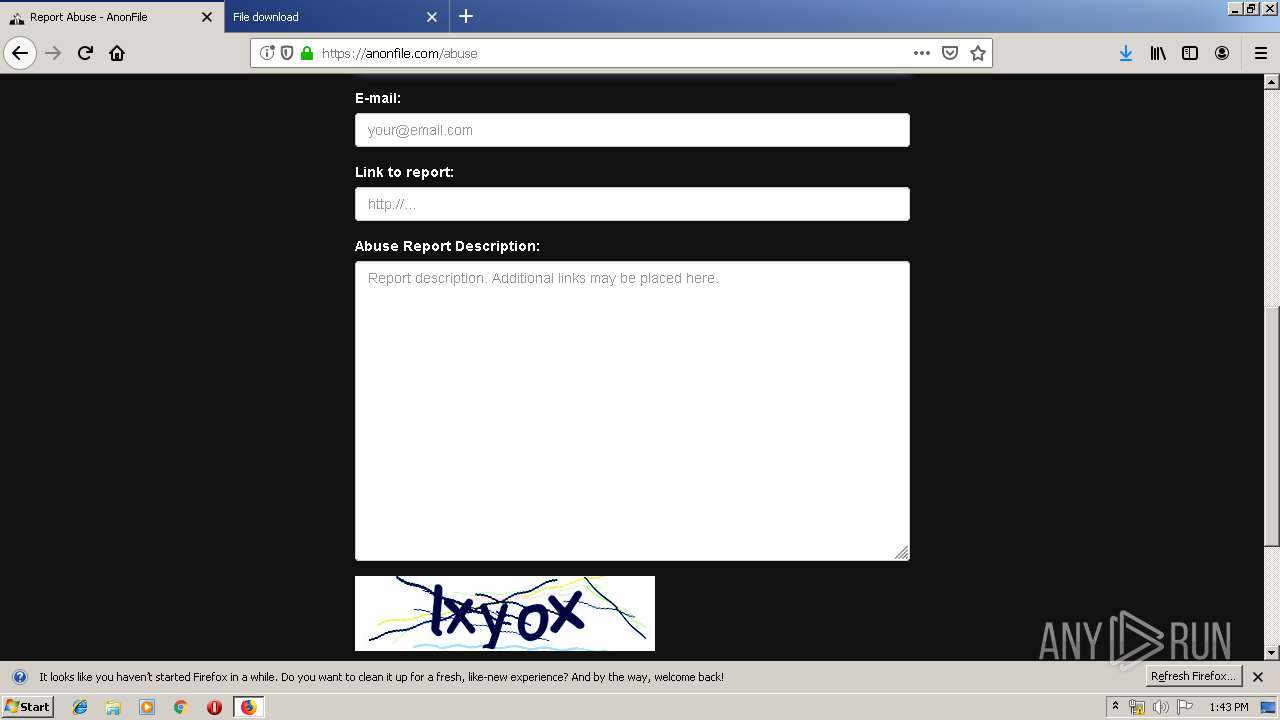1280x720 pixels.
Task: Go back to the previous page
Action: pos(20,53)
